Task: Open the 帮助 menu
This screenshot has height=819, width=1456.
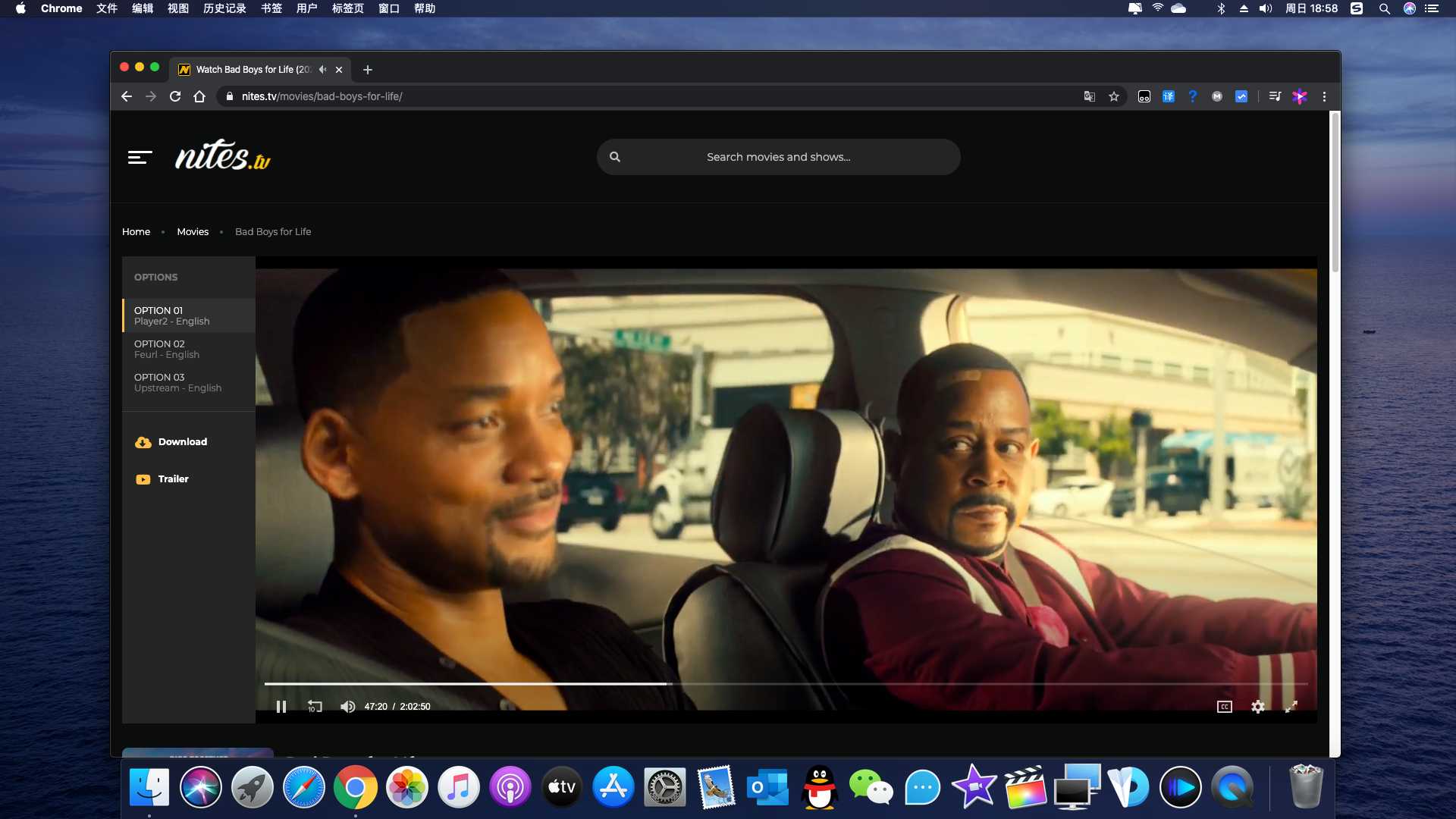Action: (x=425, y=8)
